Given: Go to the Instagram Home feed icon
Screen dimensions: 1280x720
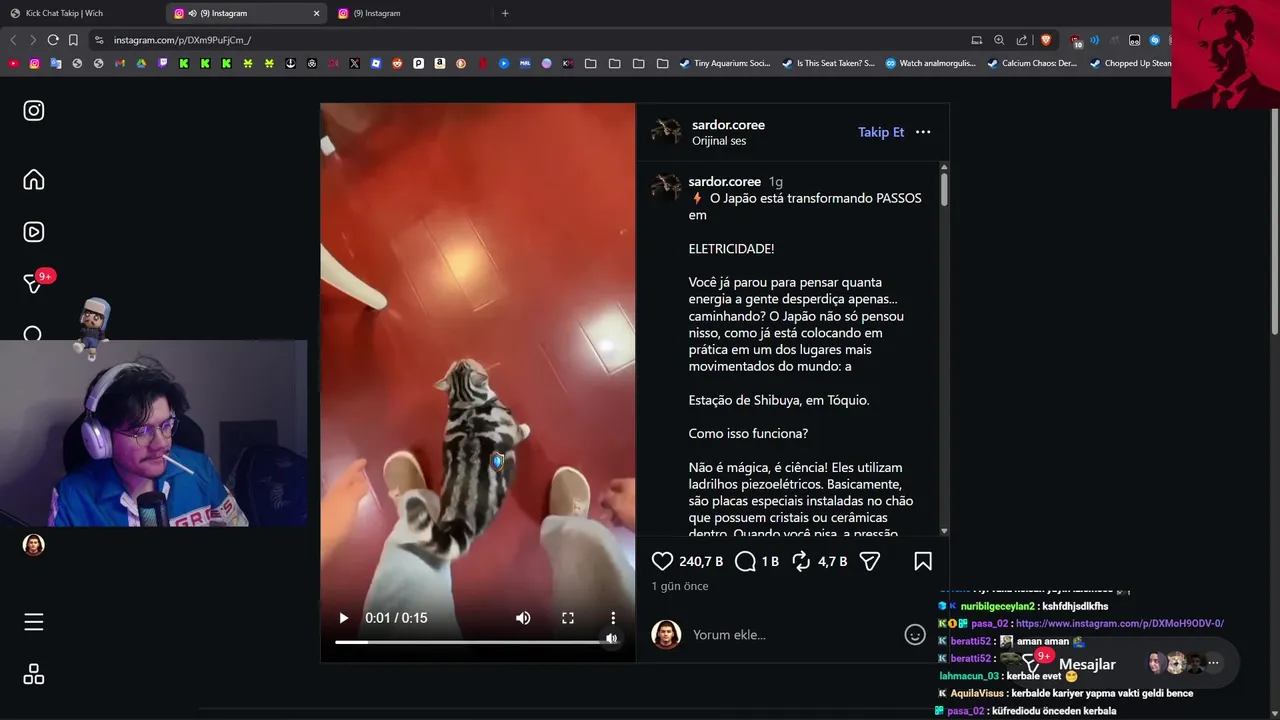Looking at the screenshot, I should (x=34, y=180).
